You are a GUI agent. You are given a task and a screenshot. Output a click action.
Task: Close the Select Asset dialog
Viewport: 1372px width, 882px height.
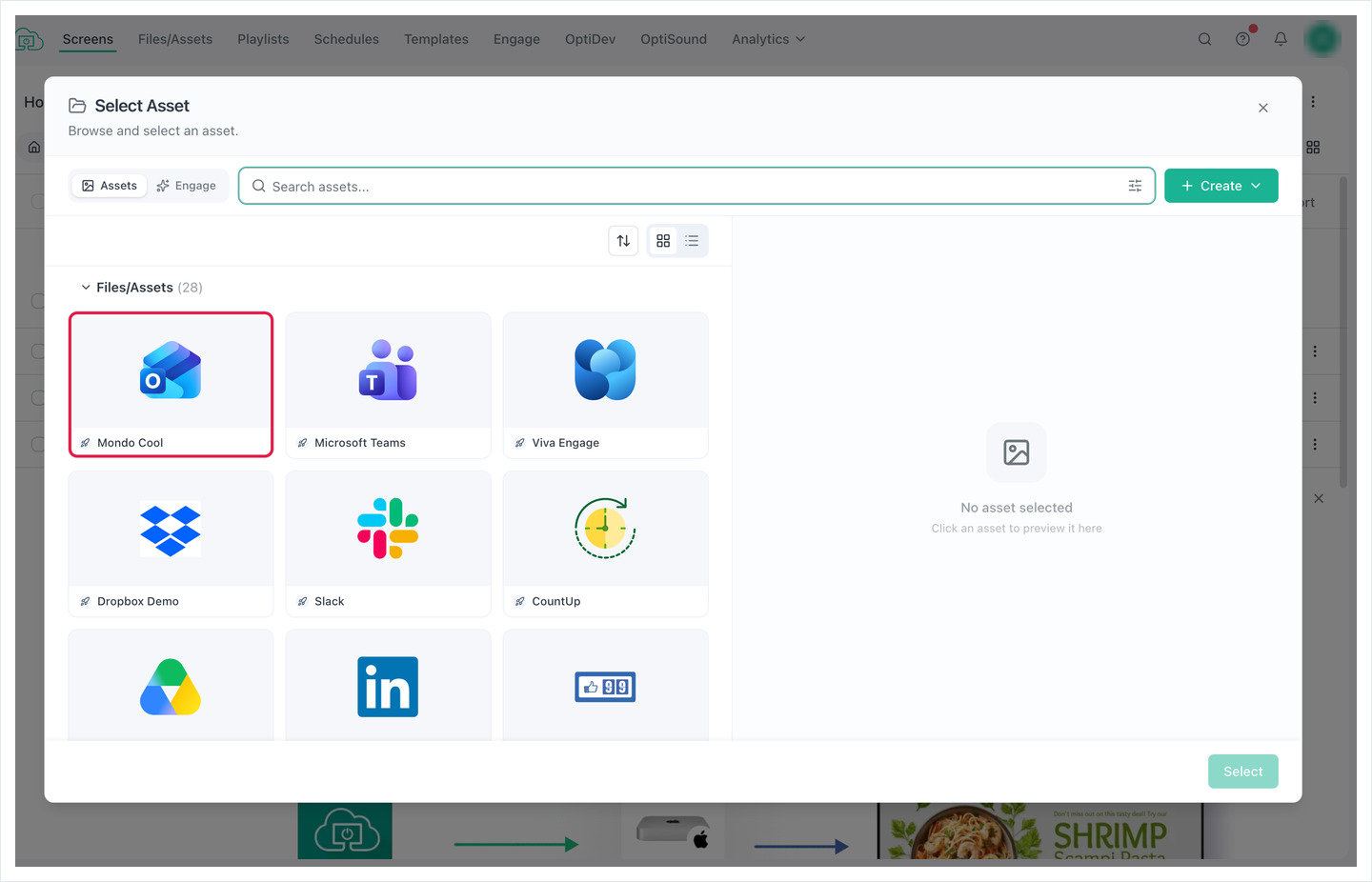(1262, 108)
